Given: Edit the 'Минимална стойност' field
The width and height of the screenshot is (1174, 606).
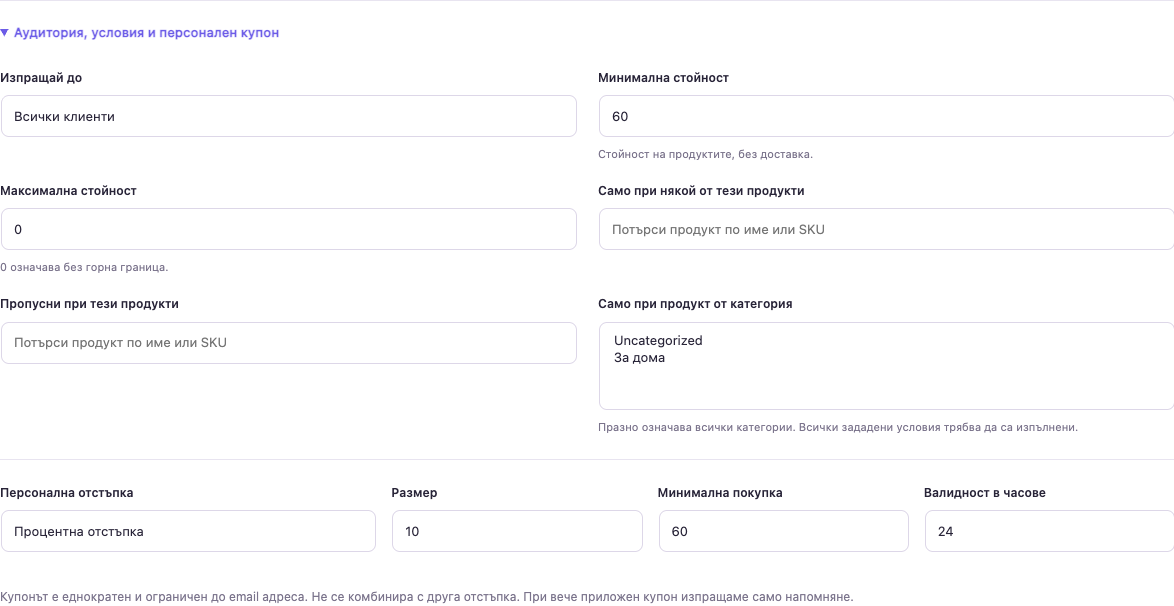Looking at the screenshot, I should coord(886,116).
